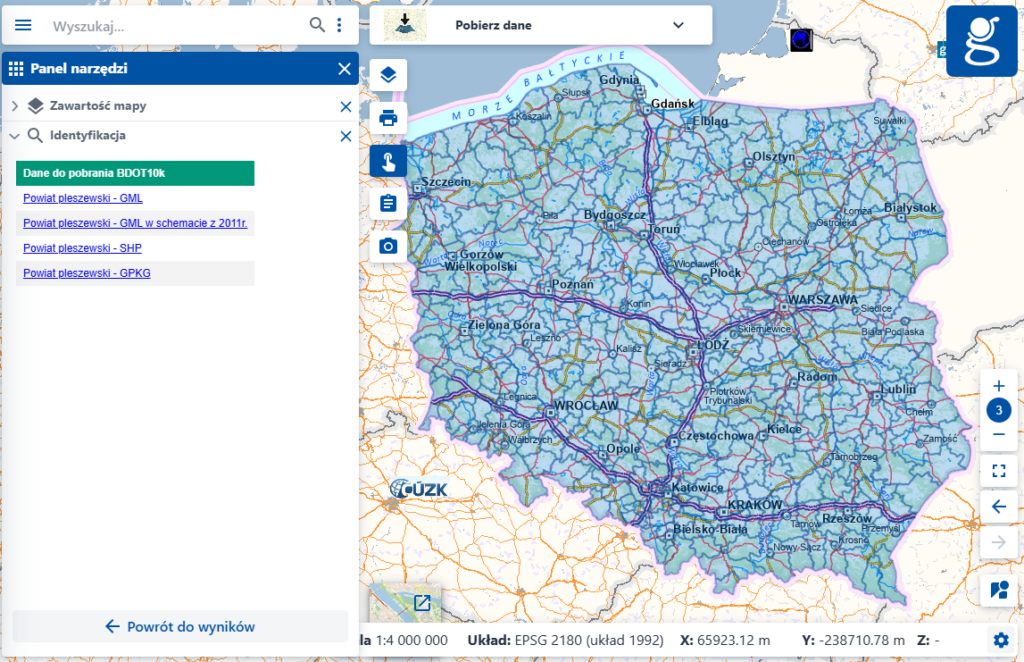Screen dimensions: 1024x662
Task: Open the three-dot menu beside search
Action: pos(339,24)
